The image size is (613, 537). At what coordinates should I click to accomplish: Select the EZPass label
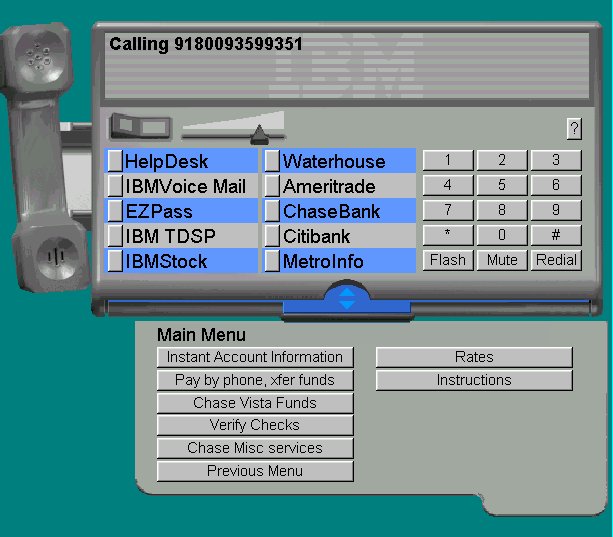[159, 211]
